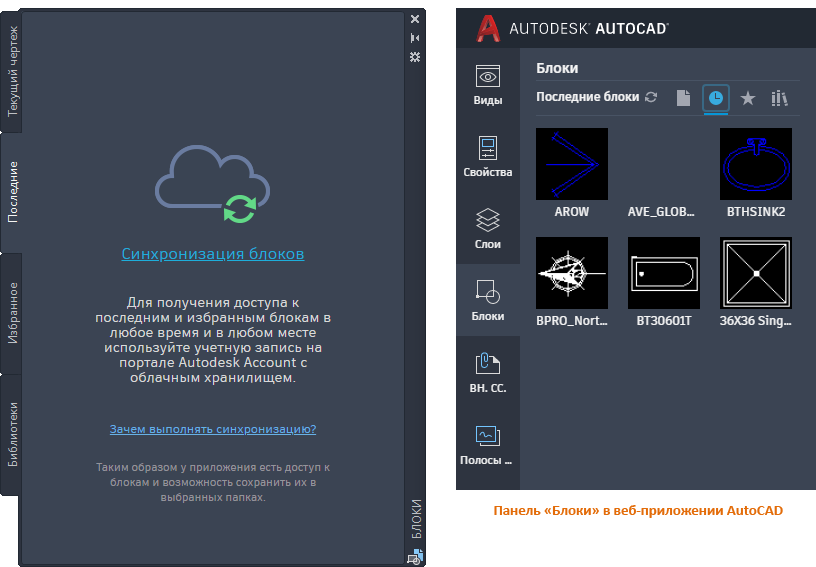Click the Синхронизация блоков link
The width and height of the screenshot is (816, 567).
213,254
